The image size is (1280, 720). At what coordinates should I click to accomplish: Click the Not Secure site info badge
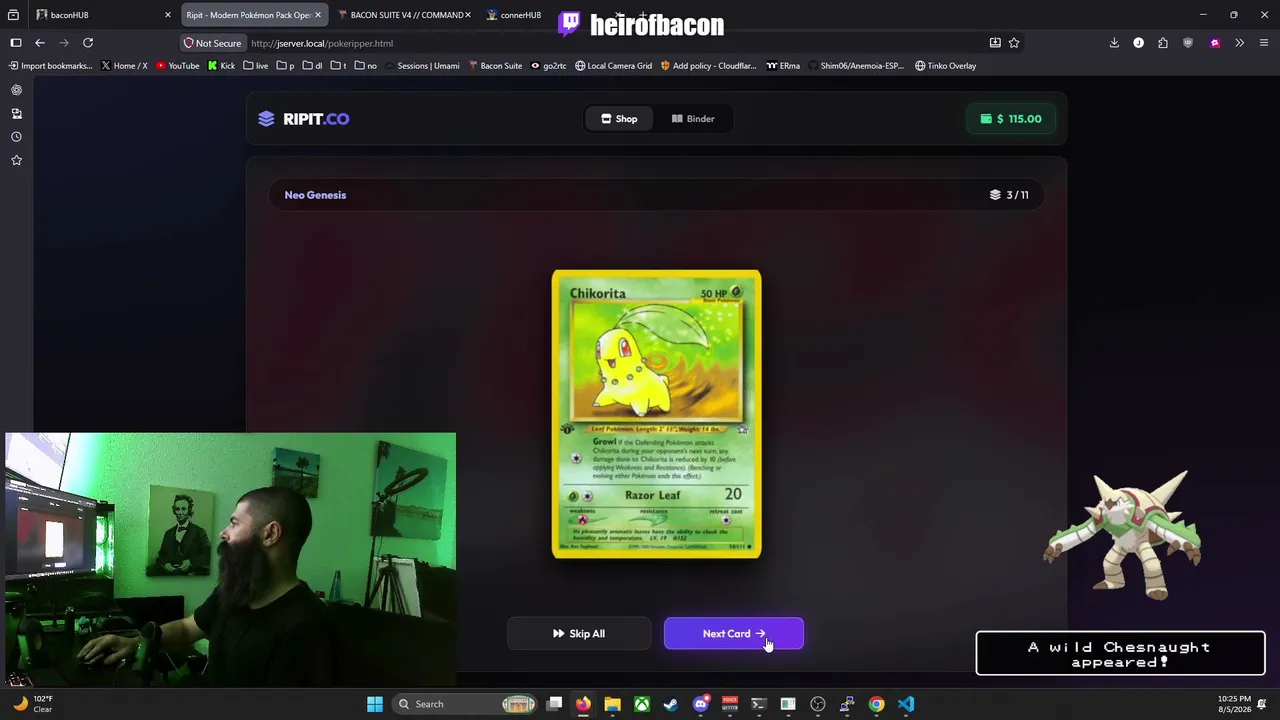(x=212, y=43)
